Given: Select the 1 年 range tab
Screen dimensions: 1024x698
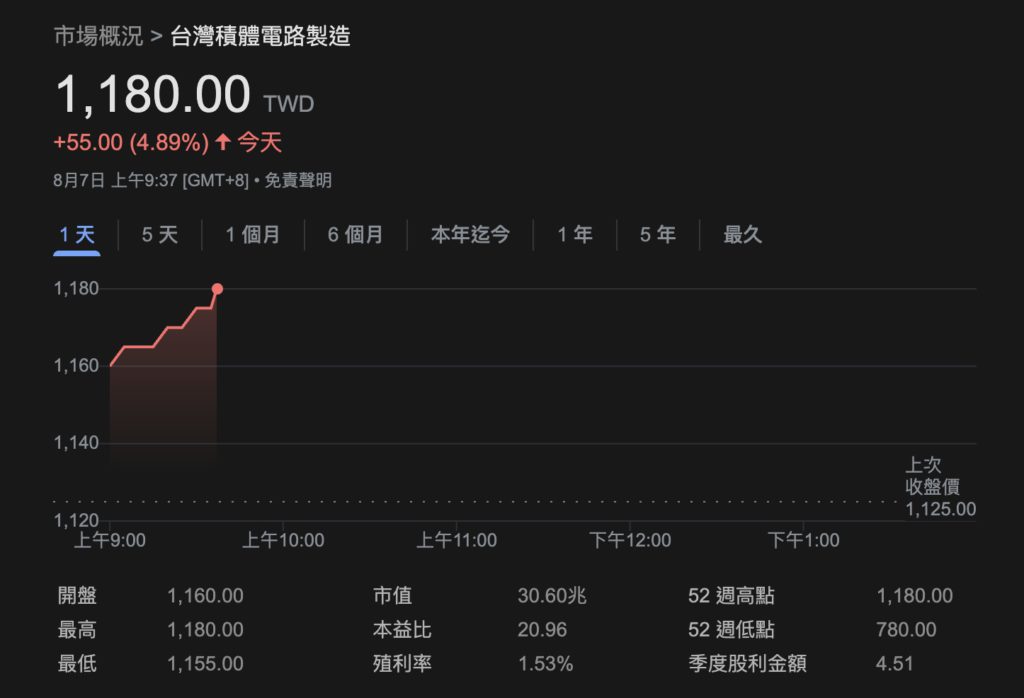Looking at the screenshot, I should pos(575,235).
